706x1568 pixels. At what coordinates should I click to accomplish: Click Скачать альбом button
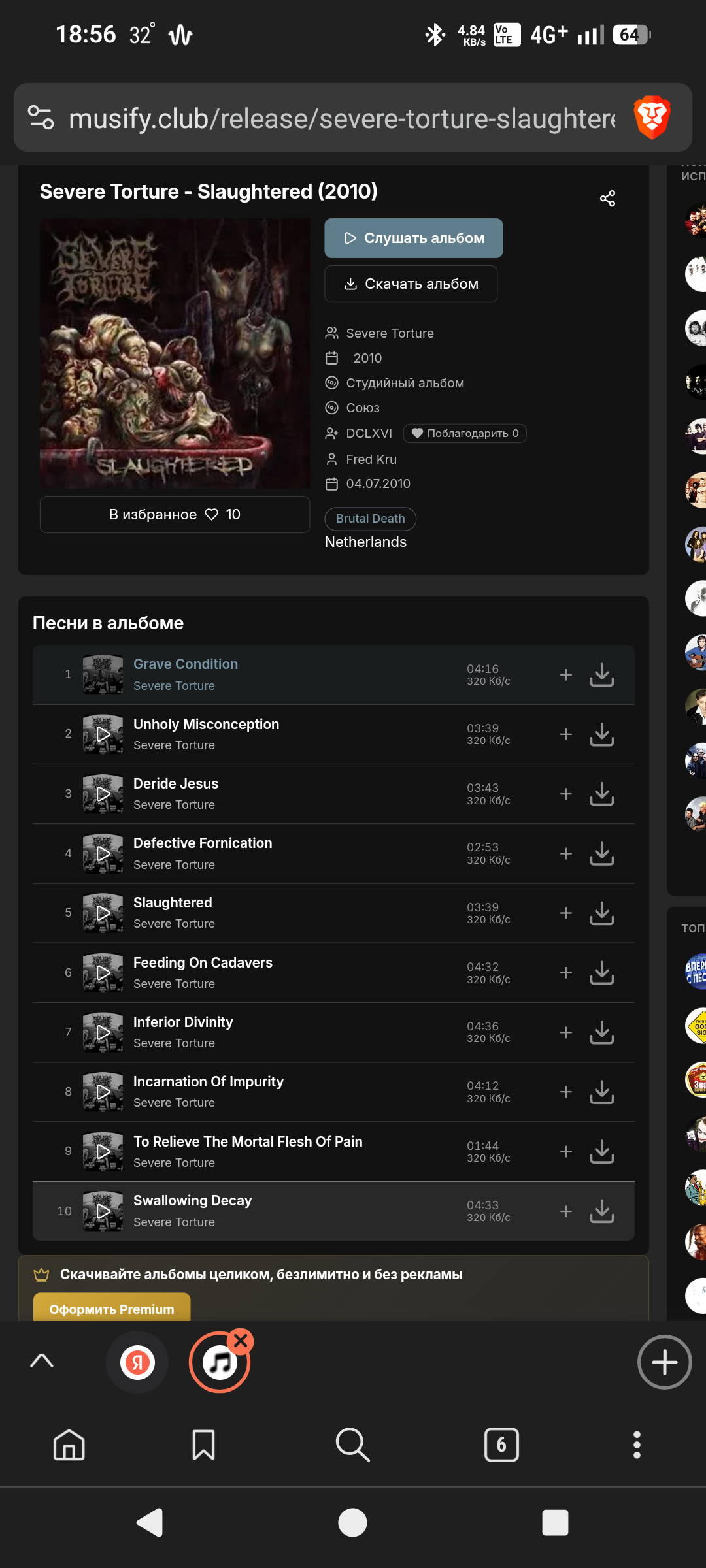point(411,284)
